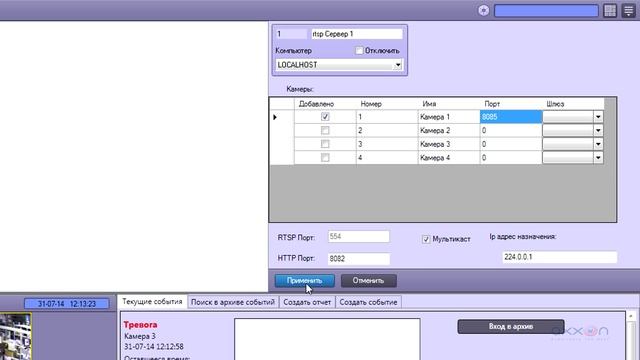This screenshot has width=640, height=360.
Task: Select port cell of Камера 4
Action: click(x=511, y=158)
